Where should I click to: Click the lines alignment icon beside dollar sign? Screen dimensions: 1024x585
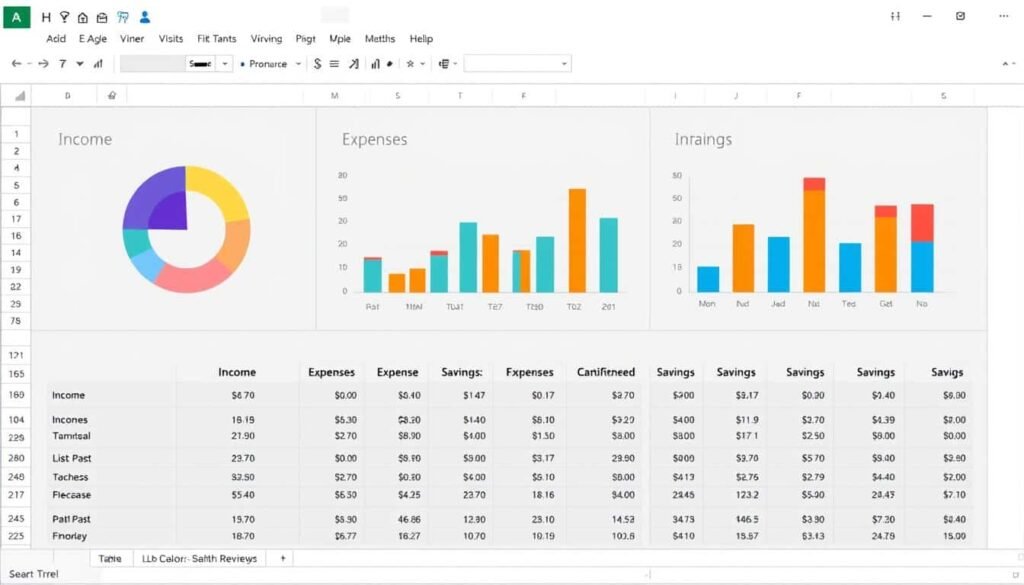[335, 63]
